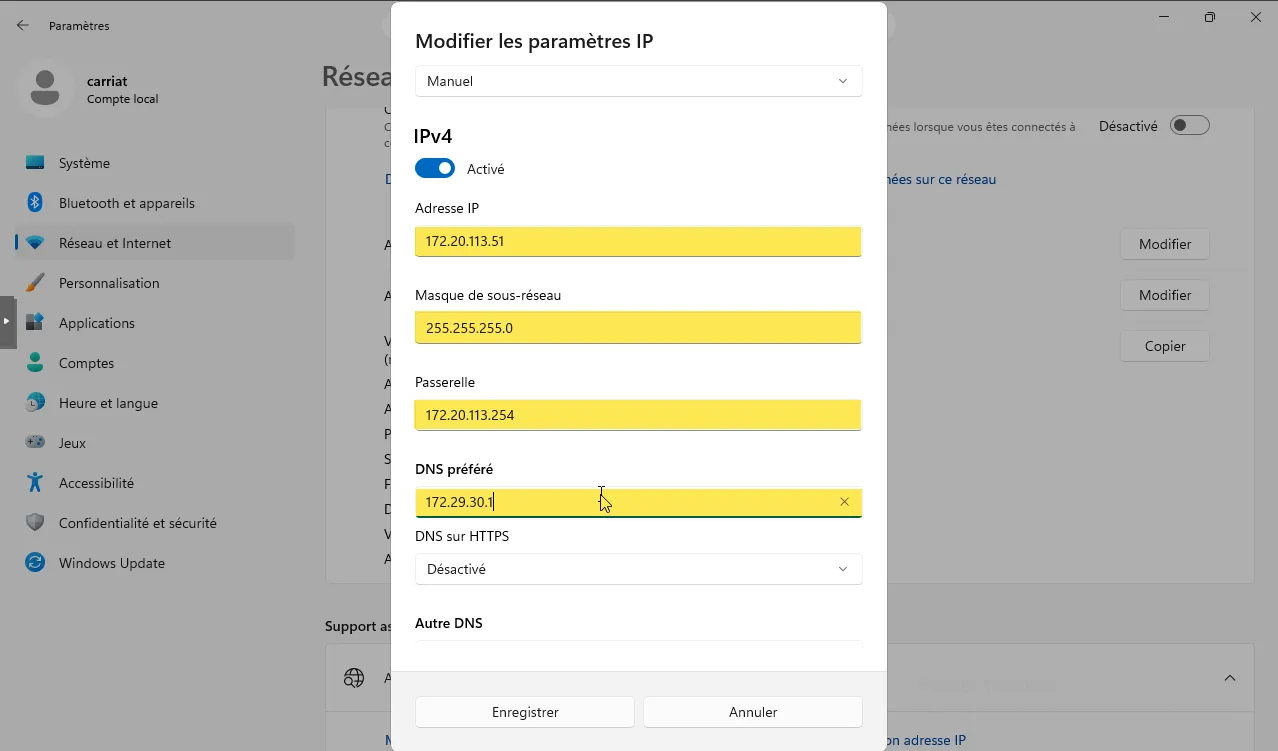Click the Bluetooth et appareils icon
The image size is (1278, 751).
(x=35, y=203)
